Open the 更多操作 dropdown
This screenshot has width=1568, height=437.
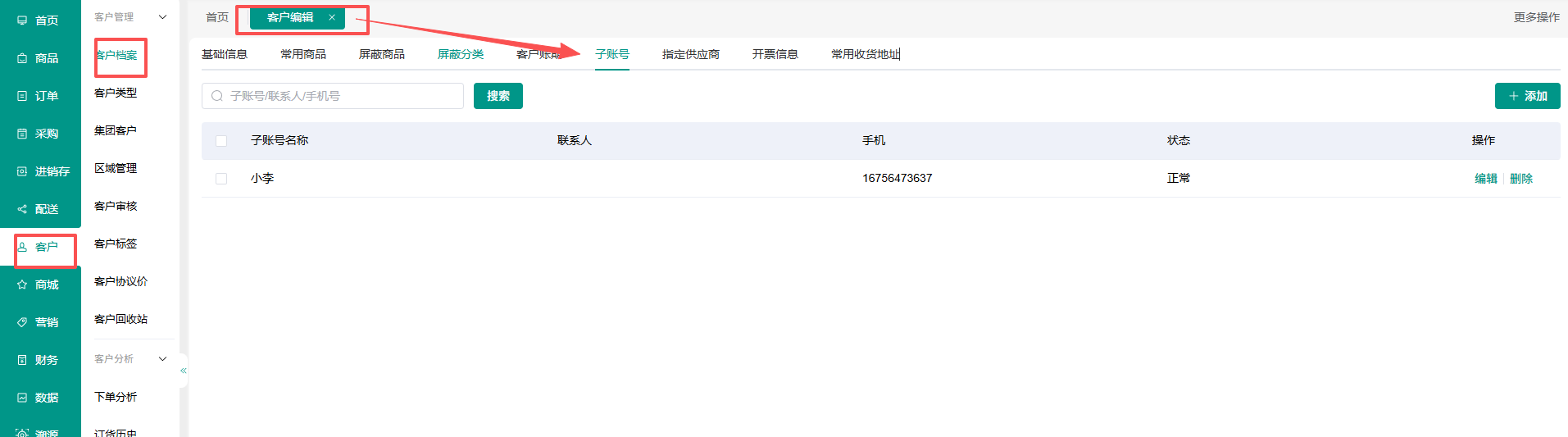point(1536,17)
